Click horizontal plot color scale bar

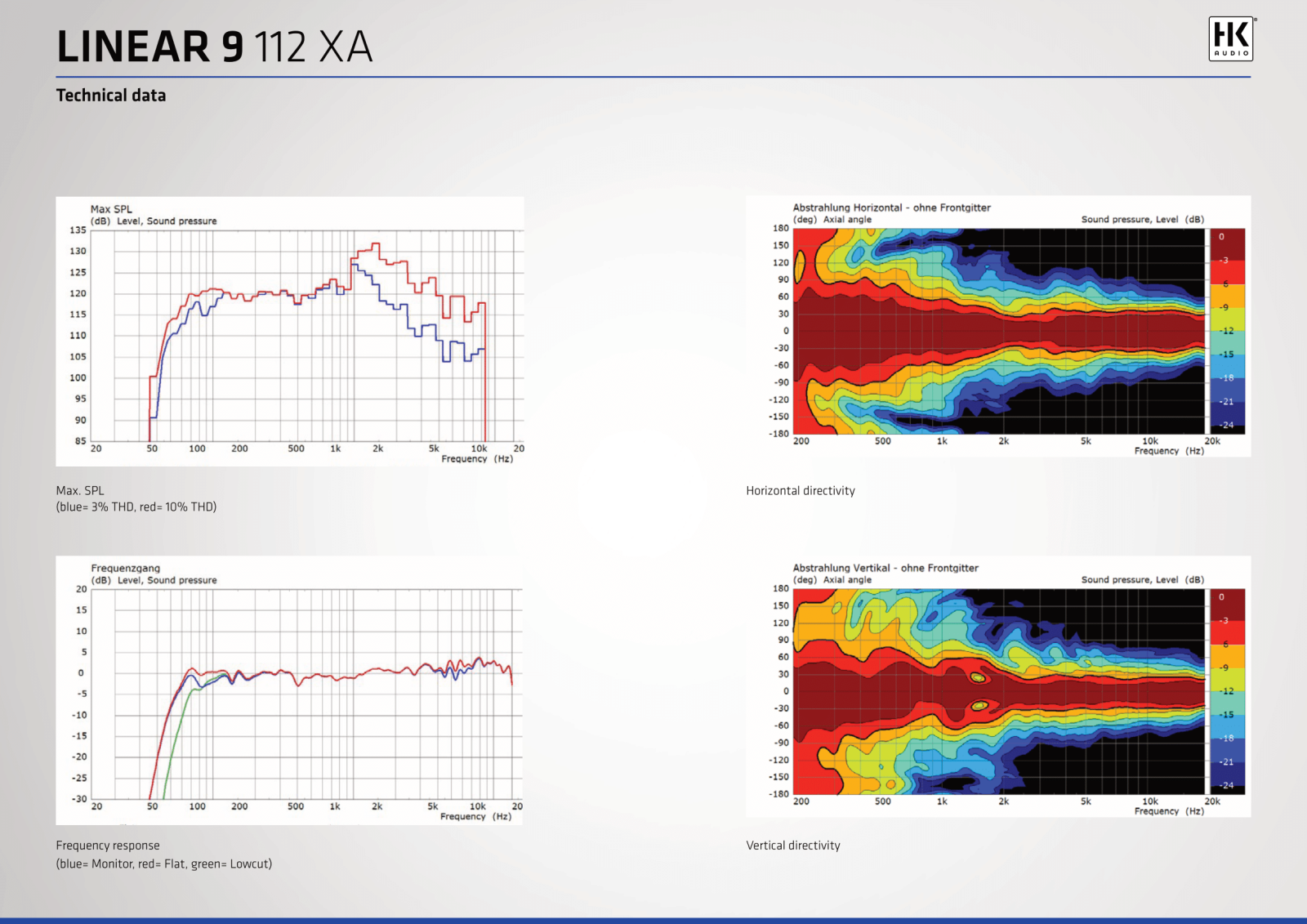tap(1227, 331)
